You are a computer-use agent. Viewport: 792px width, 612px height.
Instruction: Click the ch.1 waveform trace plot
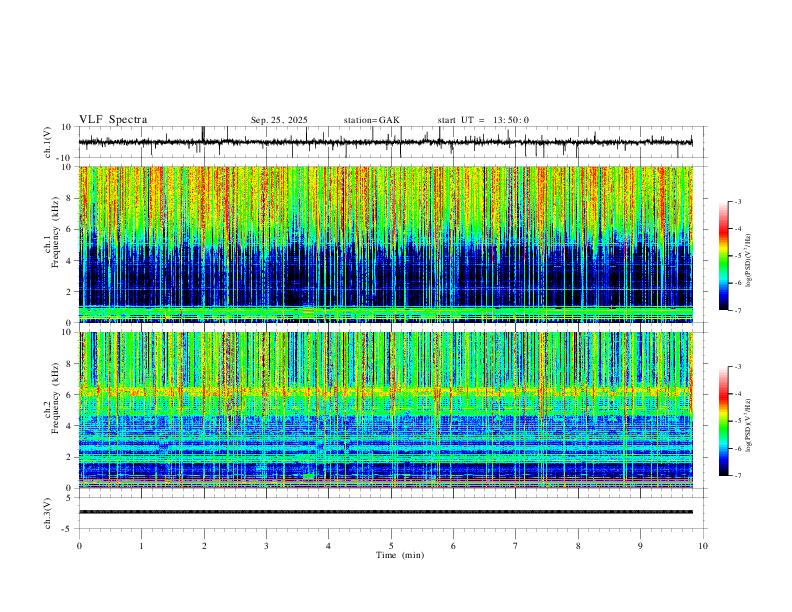[386, 142]
